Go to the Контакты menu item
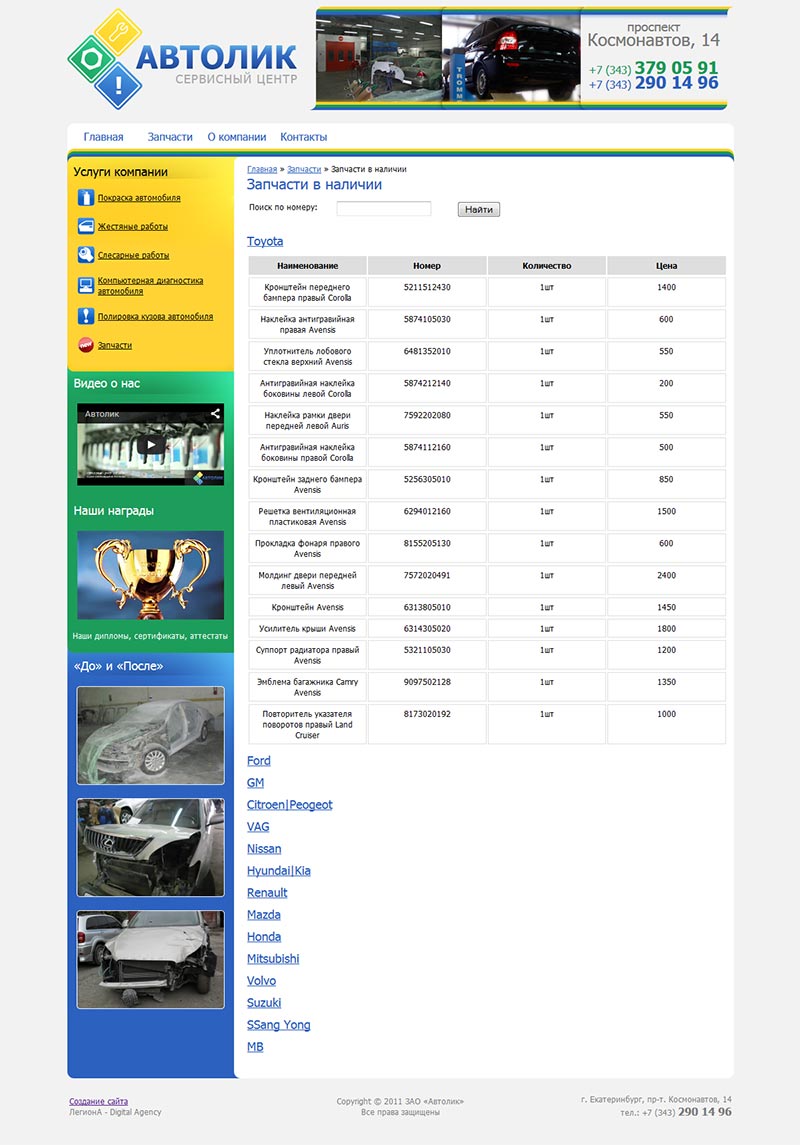Viewport: 800px width, 1145px height. click(x=303, y=137)
